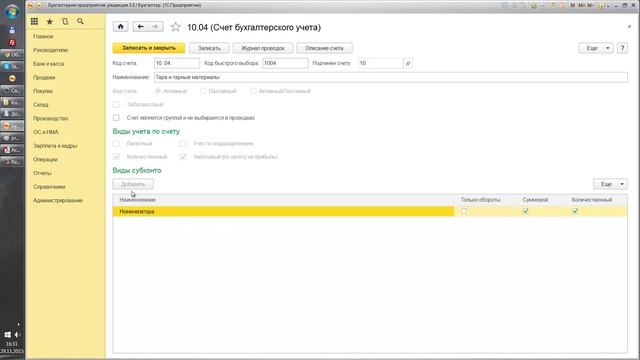Screen dimensions: 640x360
Task: Open the Продажи section
Action: click(x=44, y=77)
